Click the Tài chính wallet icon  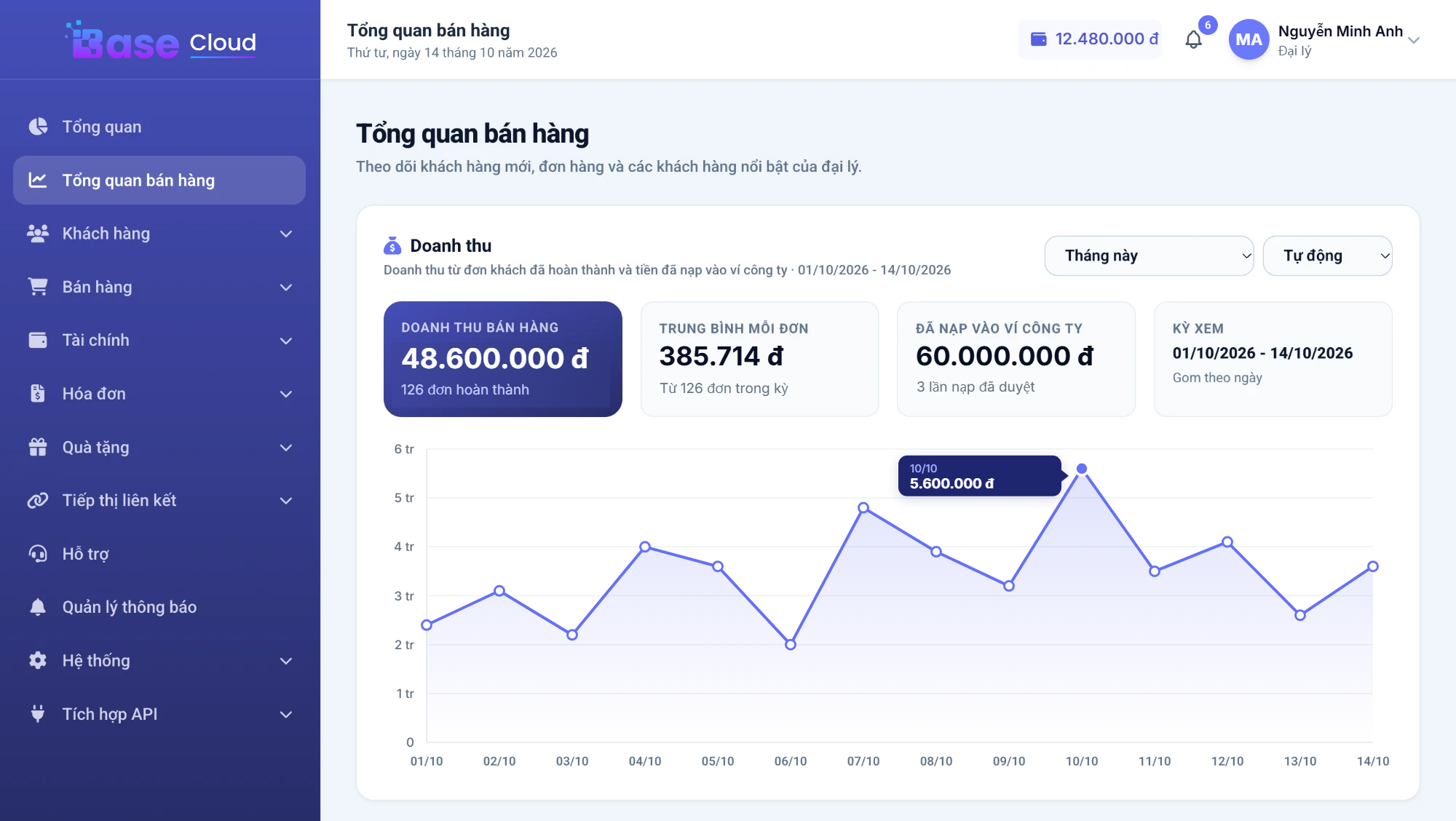tap(38, 340)
